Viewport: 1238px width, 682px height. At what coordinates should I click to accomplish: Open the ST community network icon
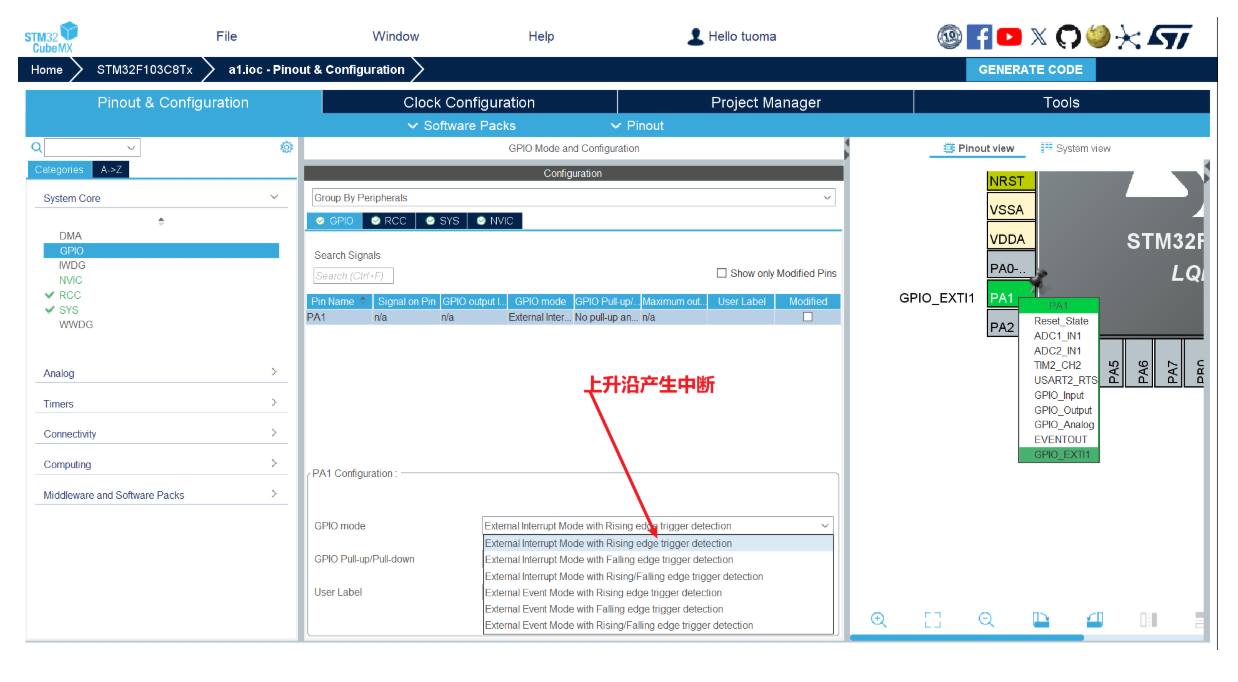pos(1128,37)
